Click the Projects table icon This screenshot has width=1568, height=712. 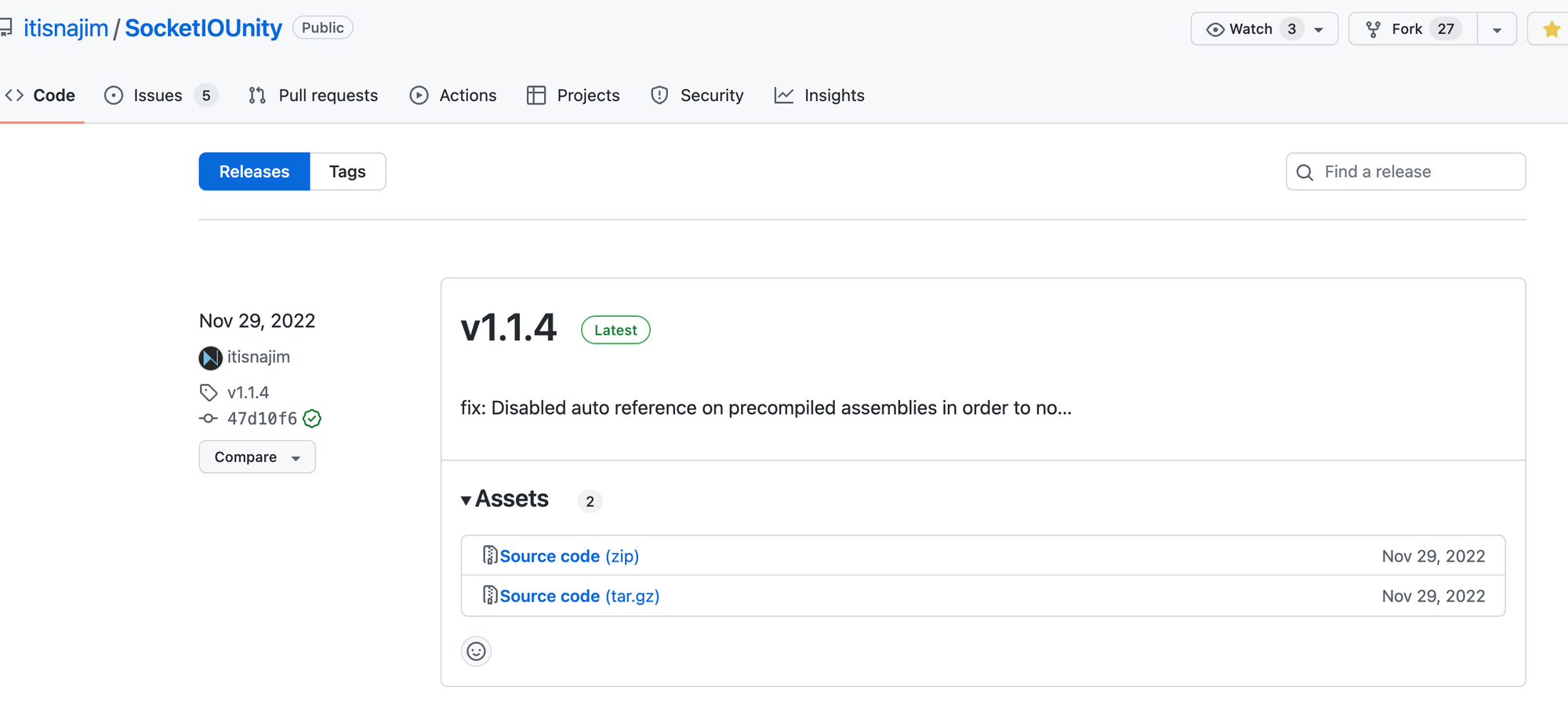click(x=536, y=96)
